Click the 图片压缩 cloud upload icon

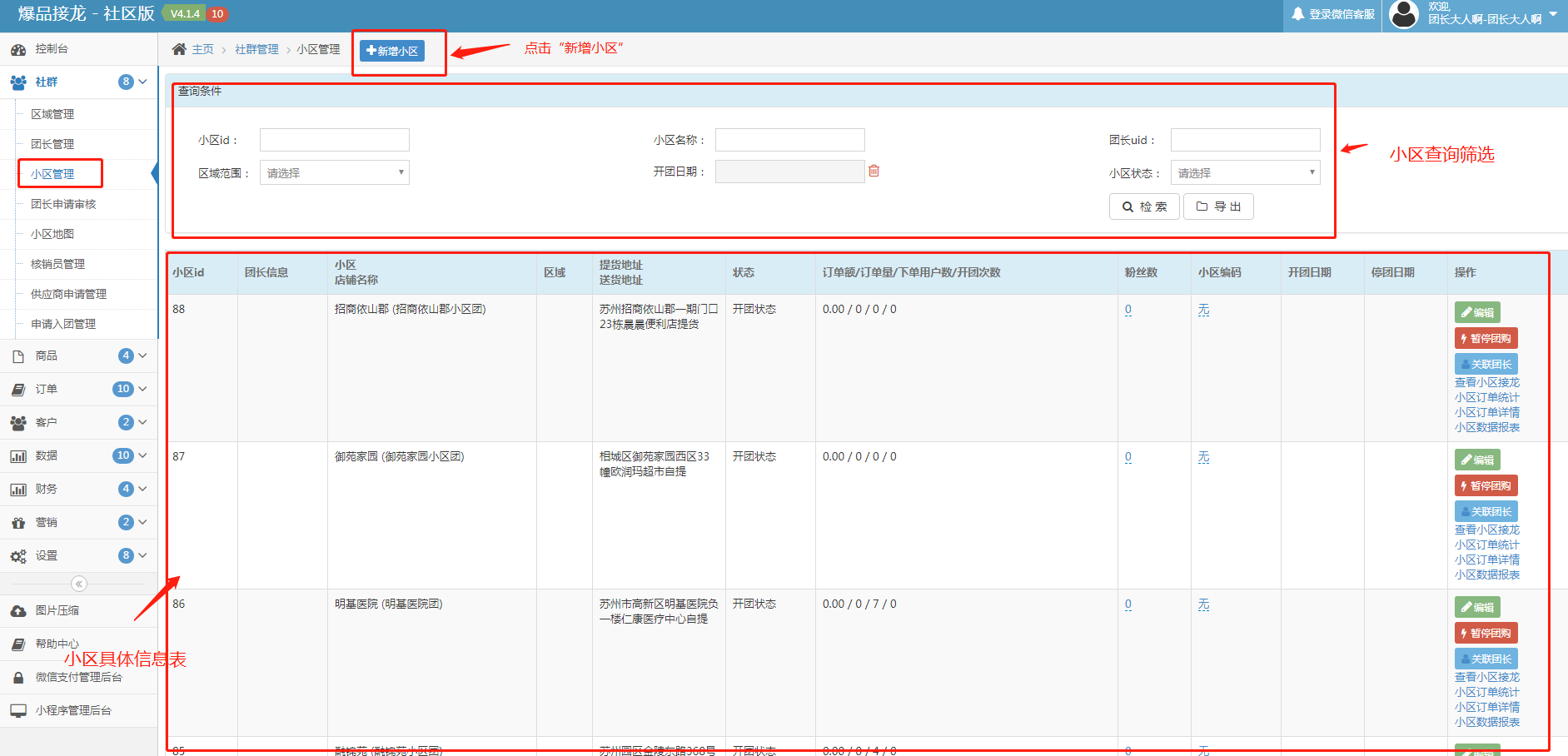coord(18,611)
